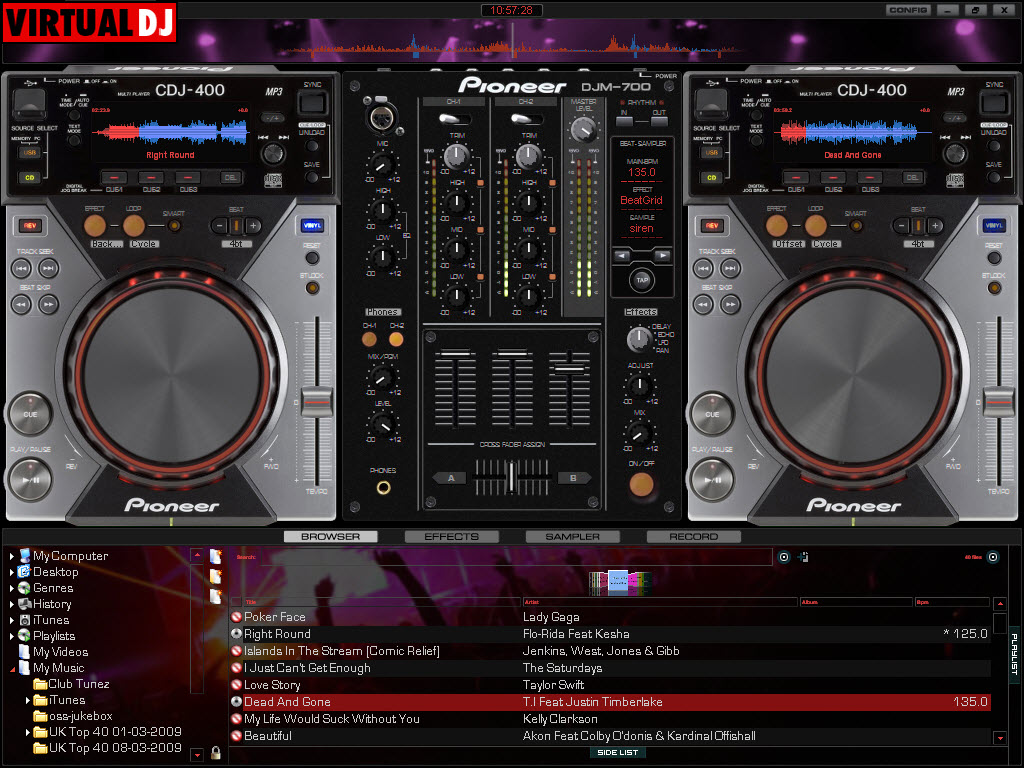The height and width of the screenshot is (768, 1024).
Task: Click the padlock icon below the folder tree
Action: (215, 753)
